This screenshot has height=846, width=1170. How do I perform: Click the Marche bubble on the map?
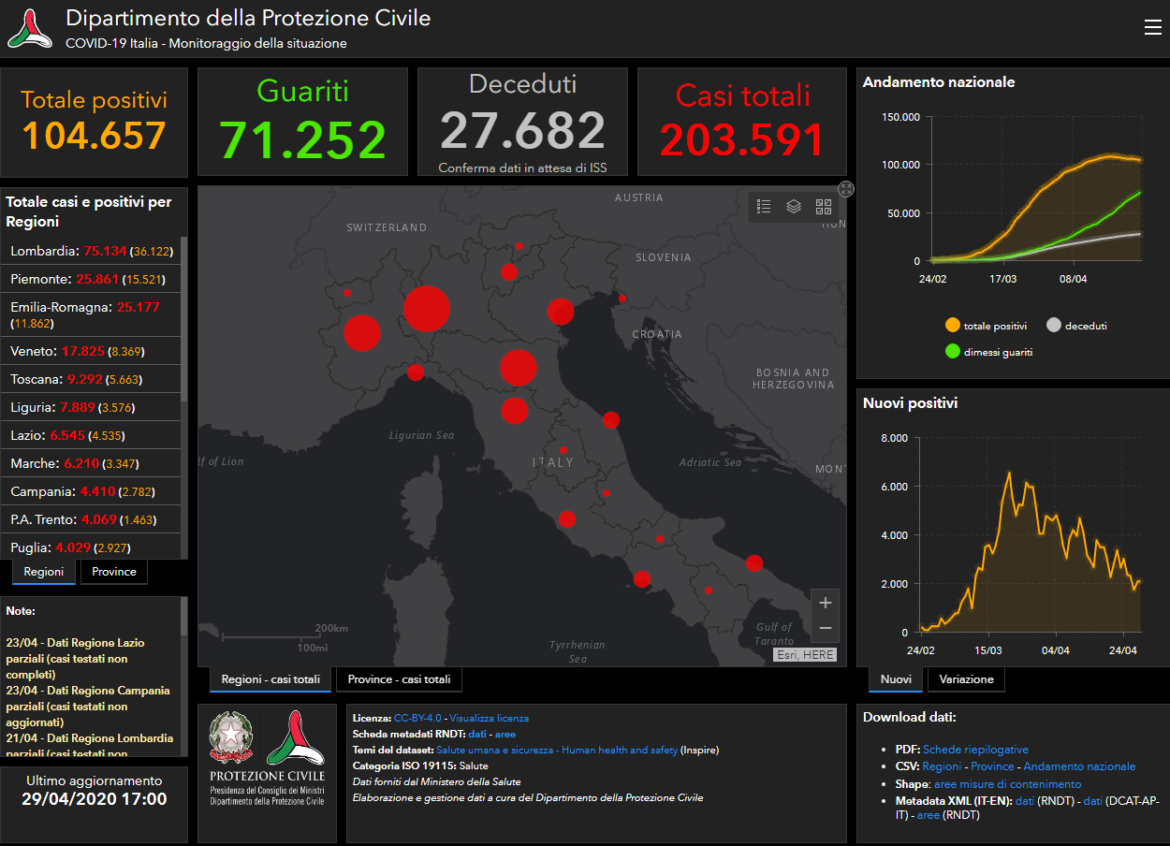(x=611, y=420)
